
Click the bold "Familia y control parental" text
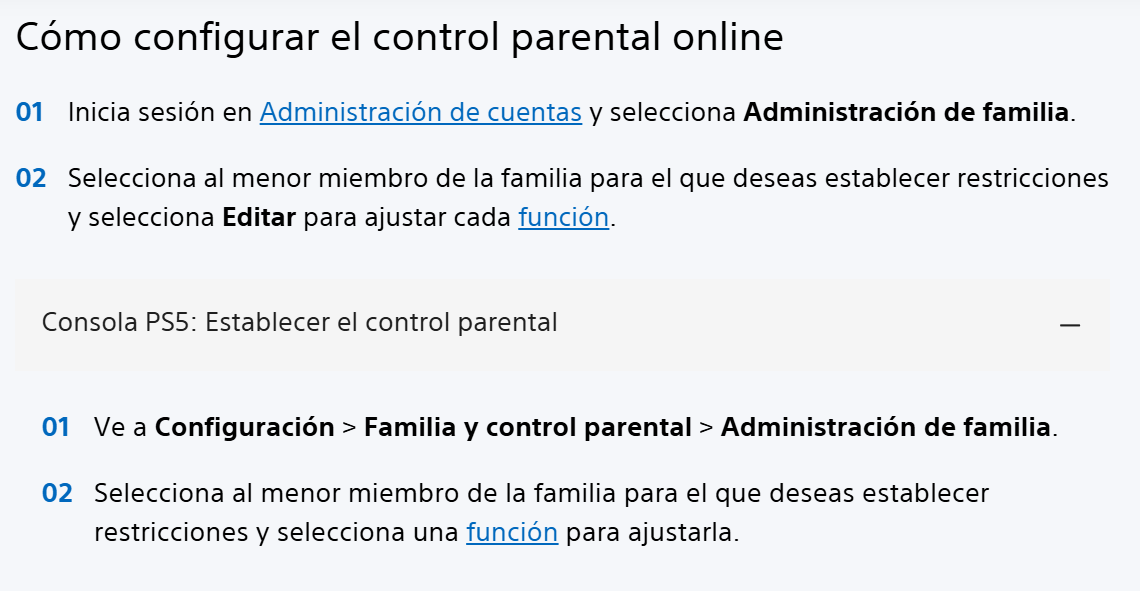pyautogui.click(x=527, y=427)
